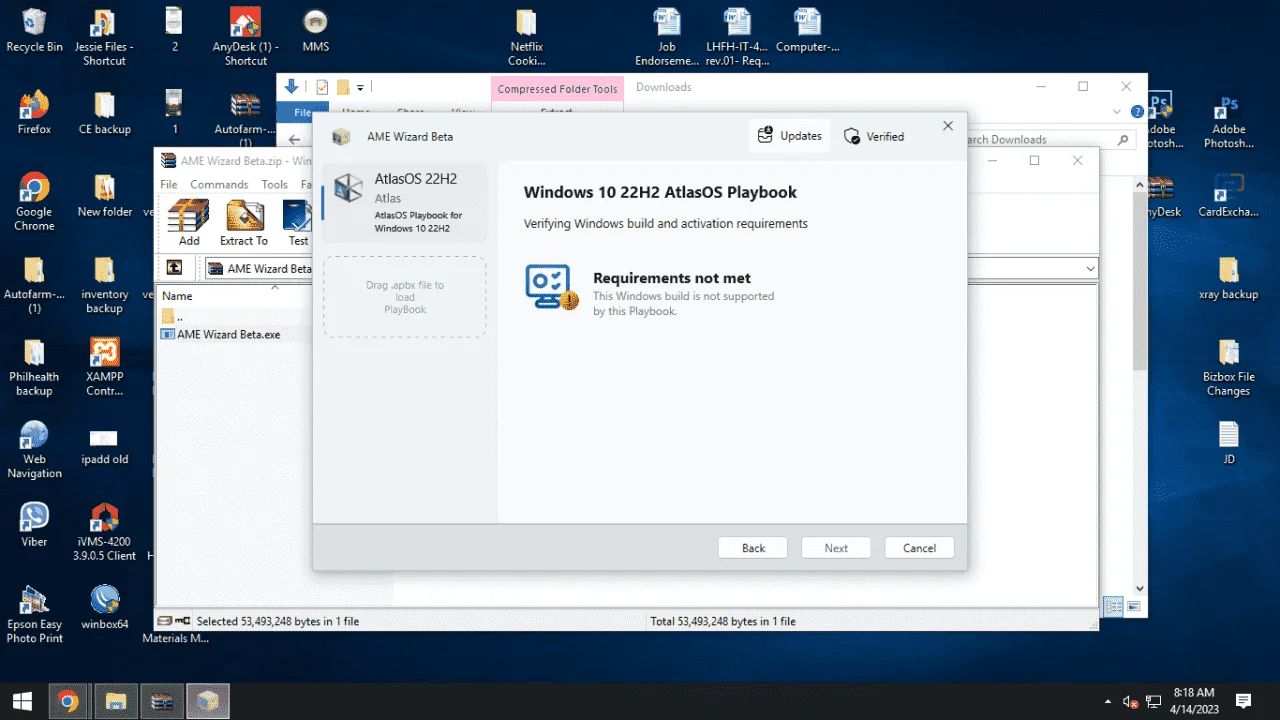1280x720 pixels.
Task: Click the Properties checkmark icon in Explorer
Action: coord(322,87)
